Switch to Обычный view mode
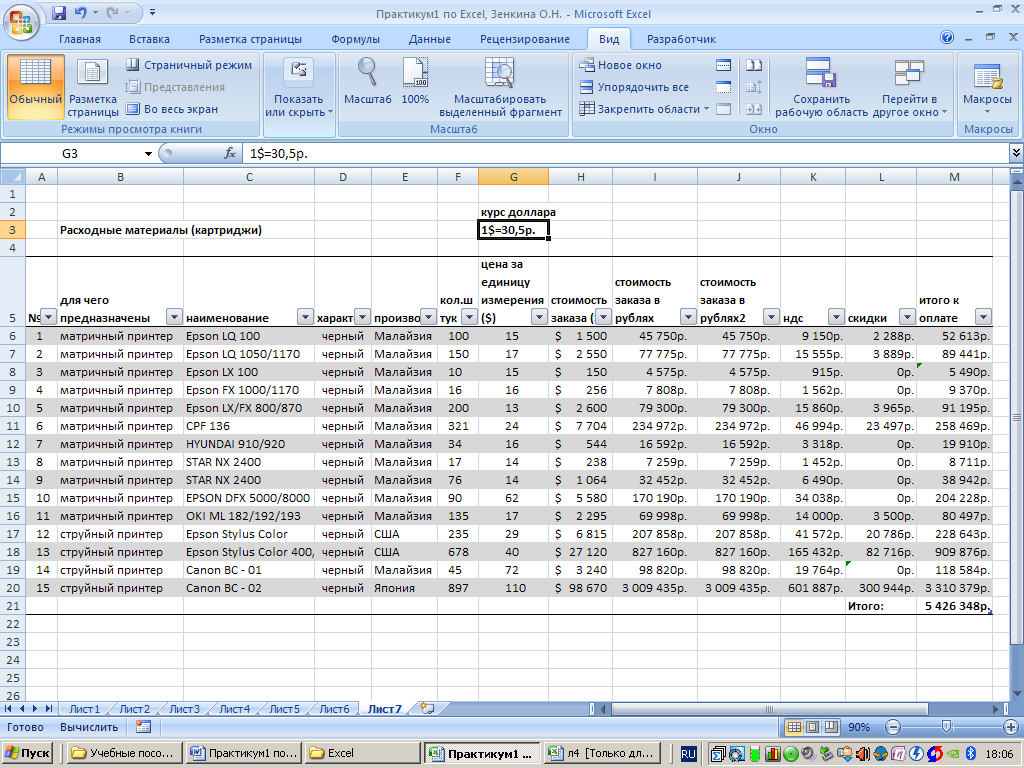The width and height of the screenshot is (1024, 768). [36, 87]
